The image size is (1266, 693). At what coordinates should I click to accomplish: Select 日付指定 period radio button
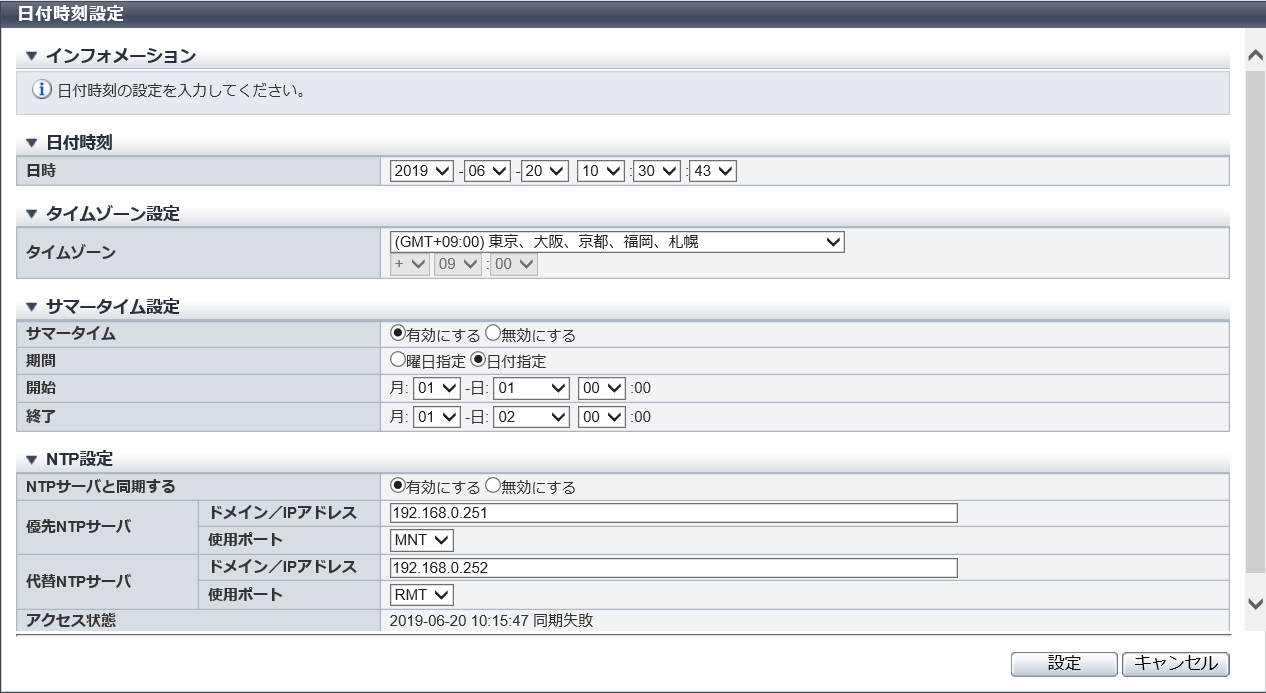[478, 361]
